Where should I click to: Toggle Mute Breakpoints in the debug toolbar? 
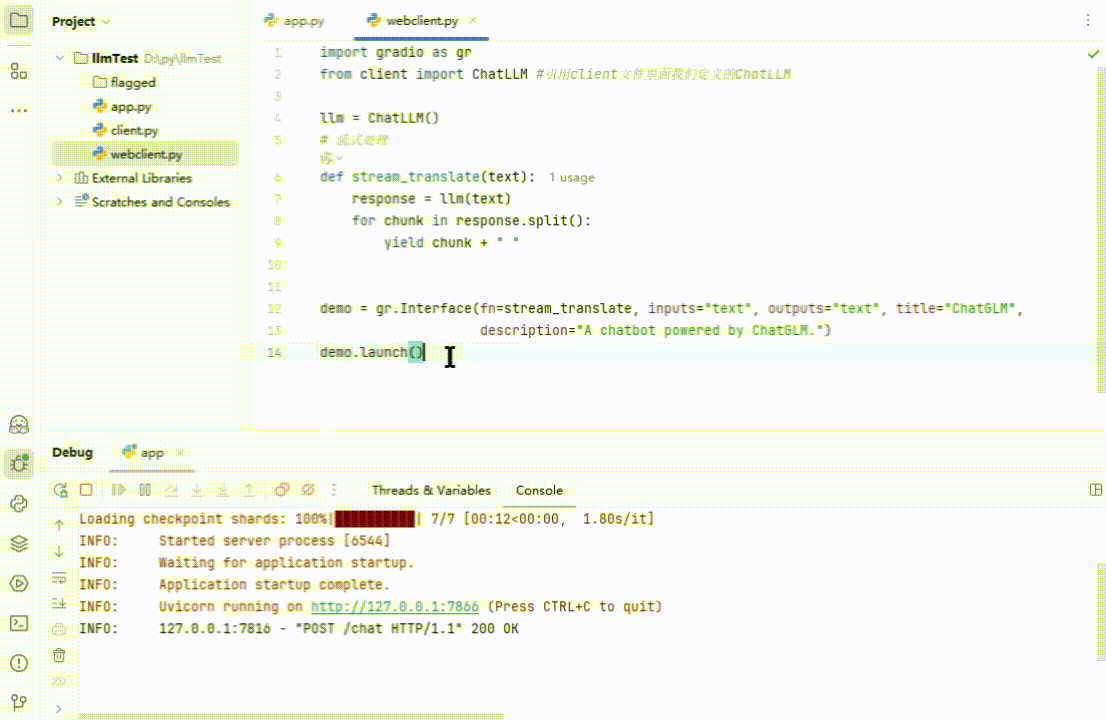point(308,489)
